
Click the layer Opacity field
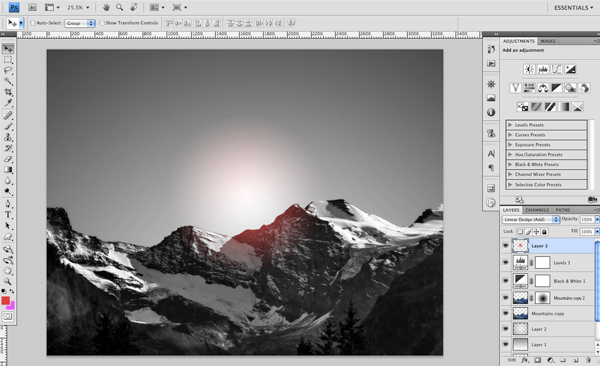coord(587,219)
